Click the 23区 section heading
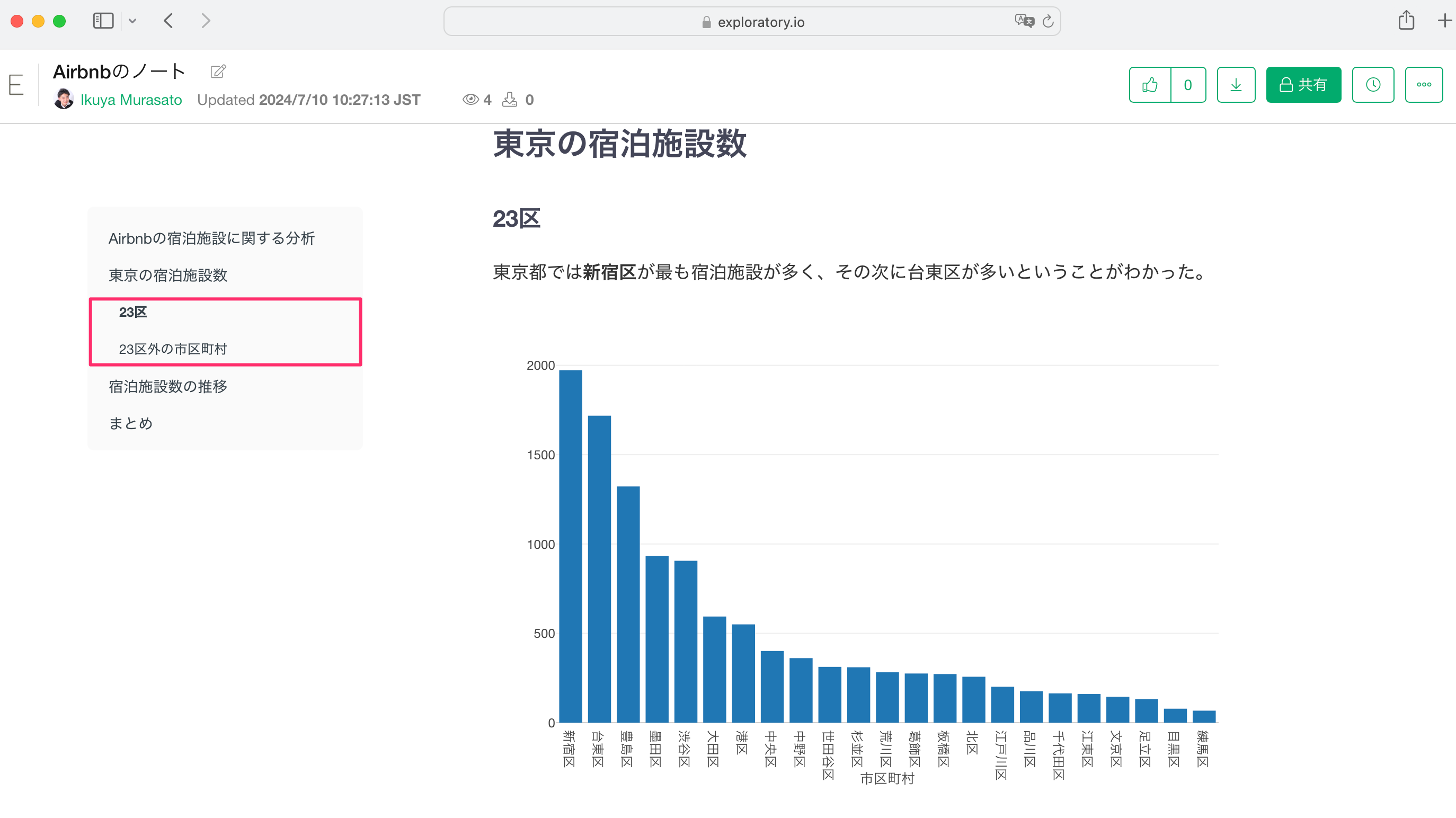1456x818 pixels. pyautogui.click(x=517, y=219)
